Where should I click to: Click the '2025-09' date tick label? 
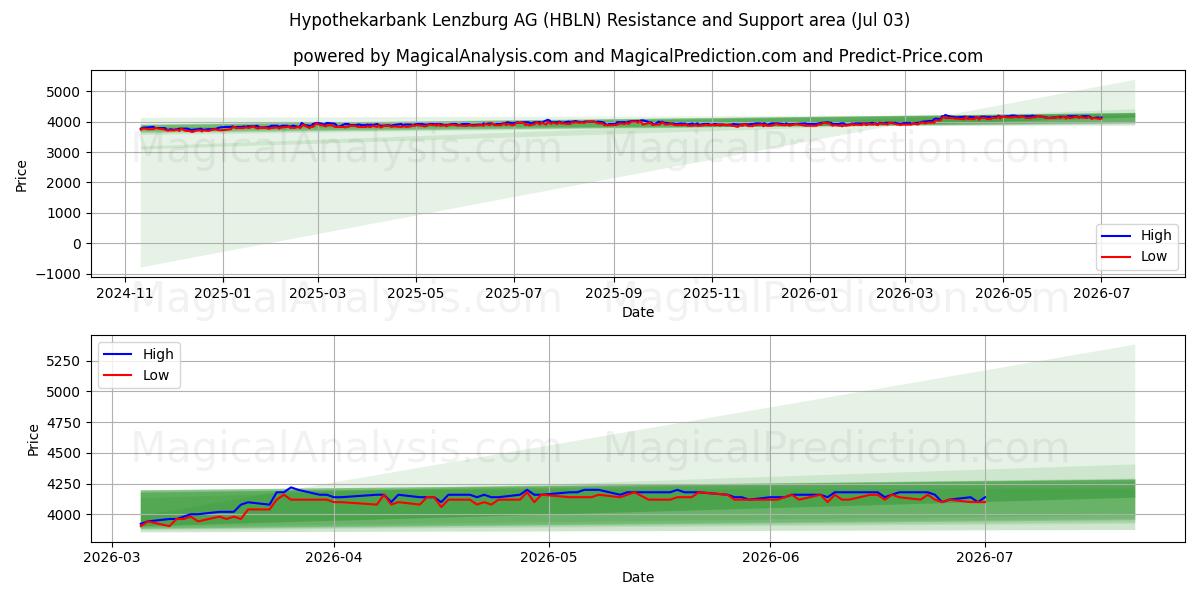(613, 293)
